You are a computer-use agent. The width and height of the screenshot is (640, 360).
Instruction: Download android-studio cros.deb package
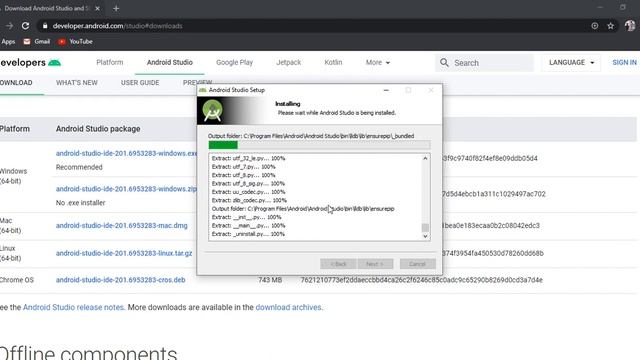(120, 280)
